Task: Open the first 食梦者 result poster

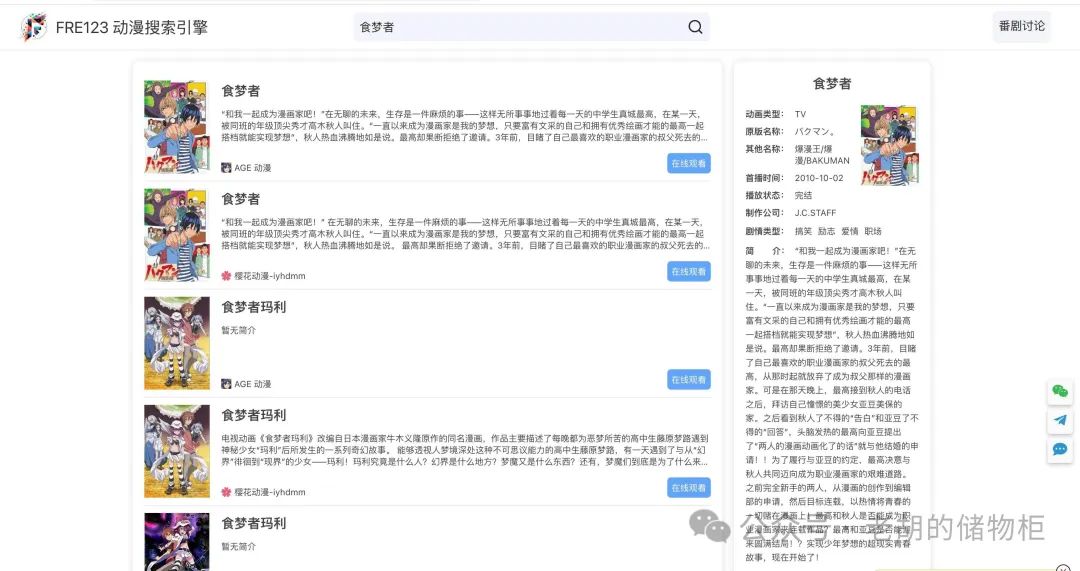Action: [176, 126]
